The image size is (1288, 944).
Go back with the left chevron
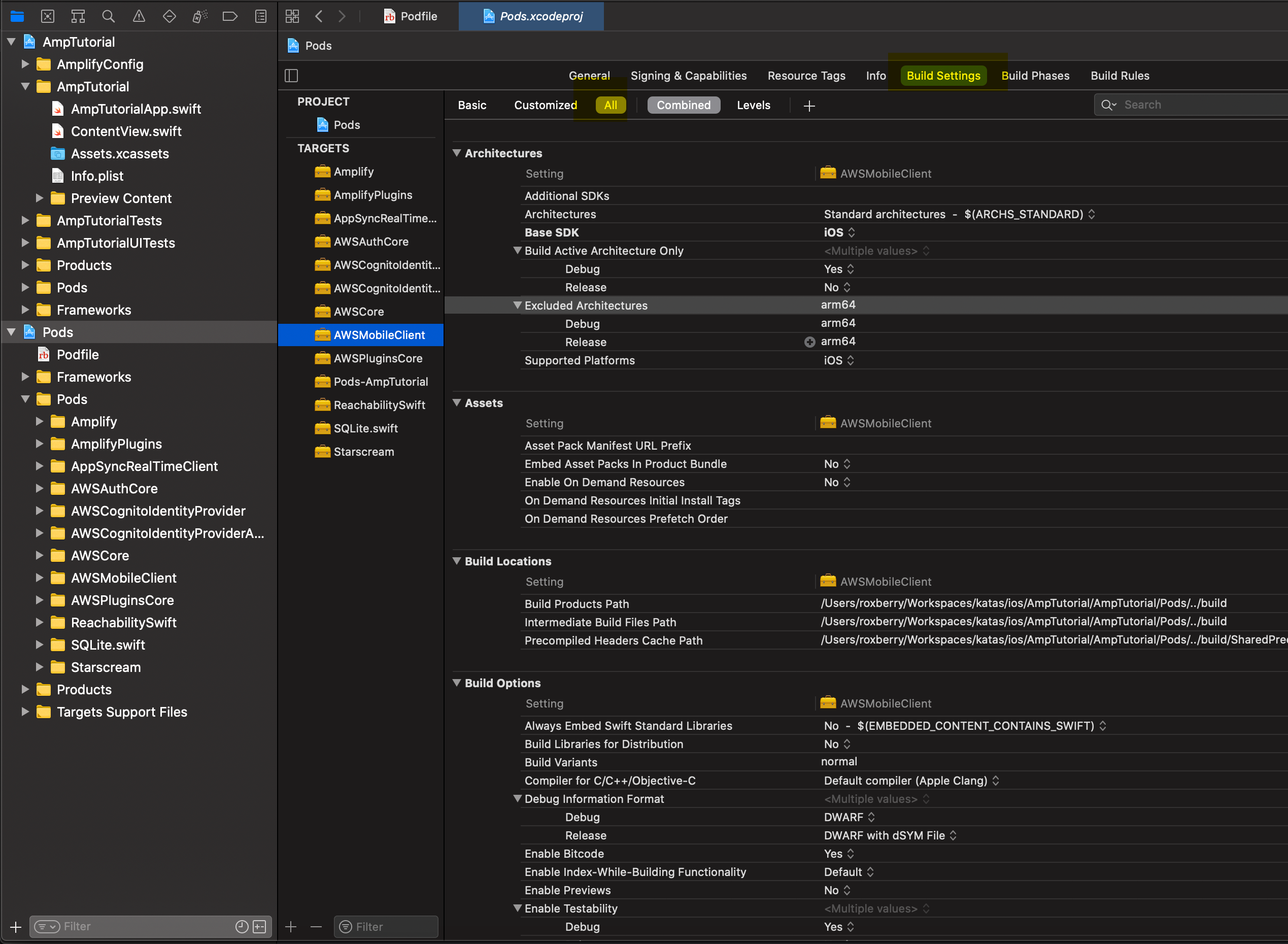319,17
